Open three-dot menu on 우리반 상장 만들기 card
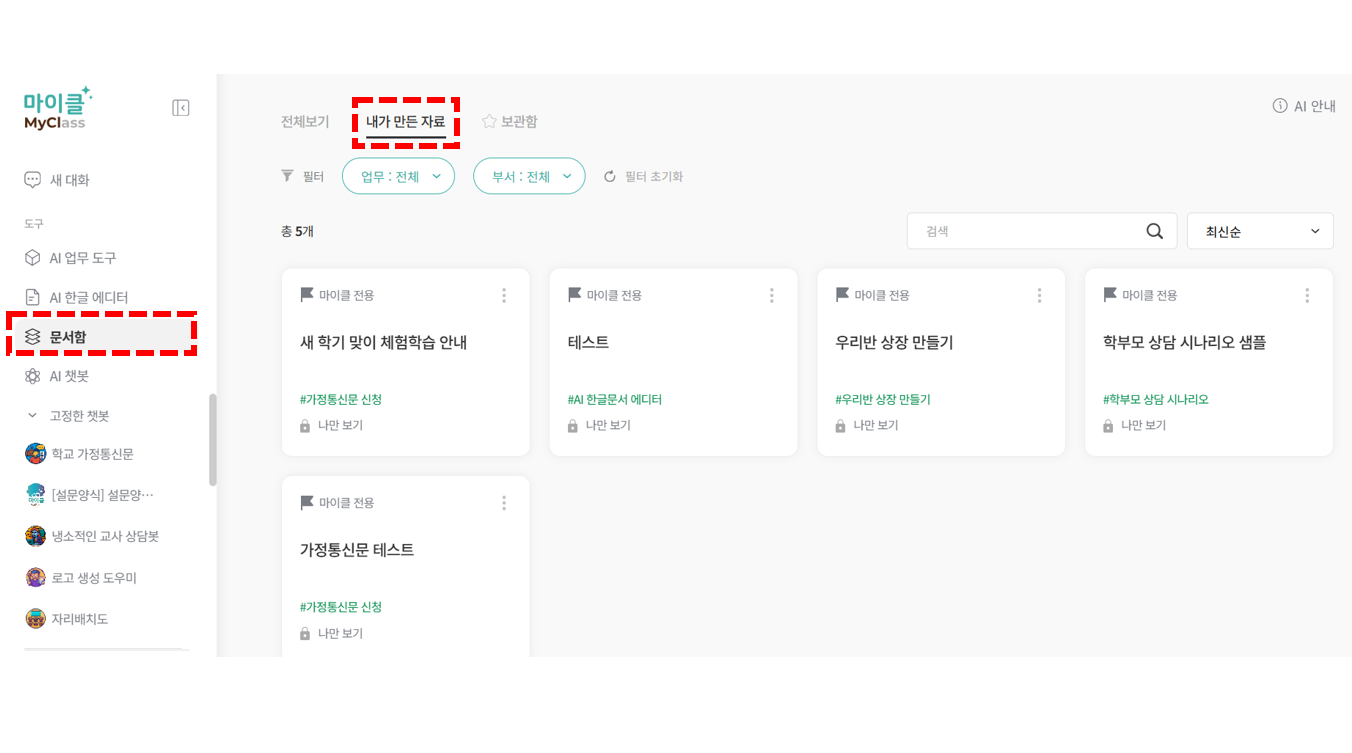 [x=1040, y=295]
